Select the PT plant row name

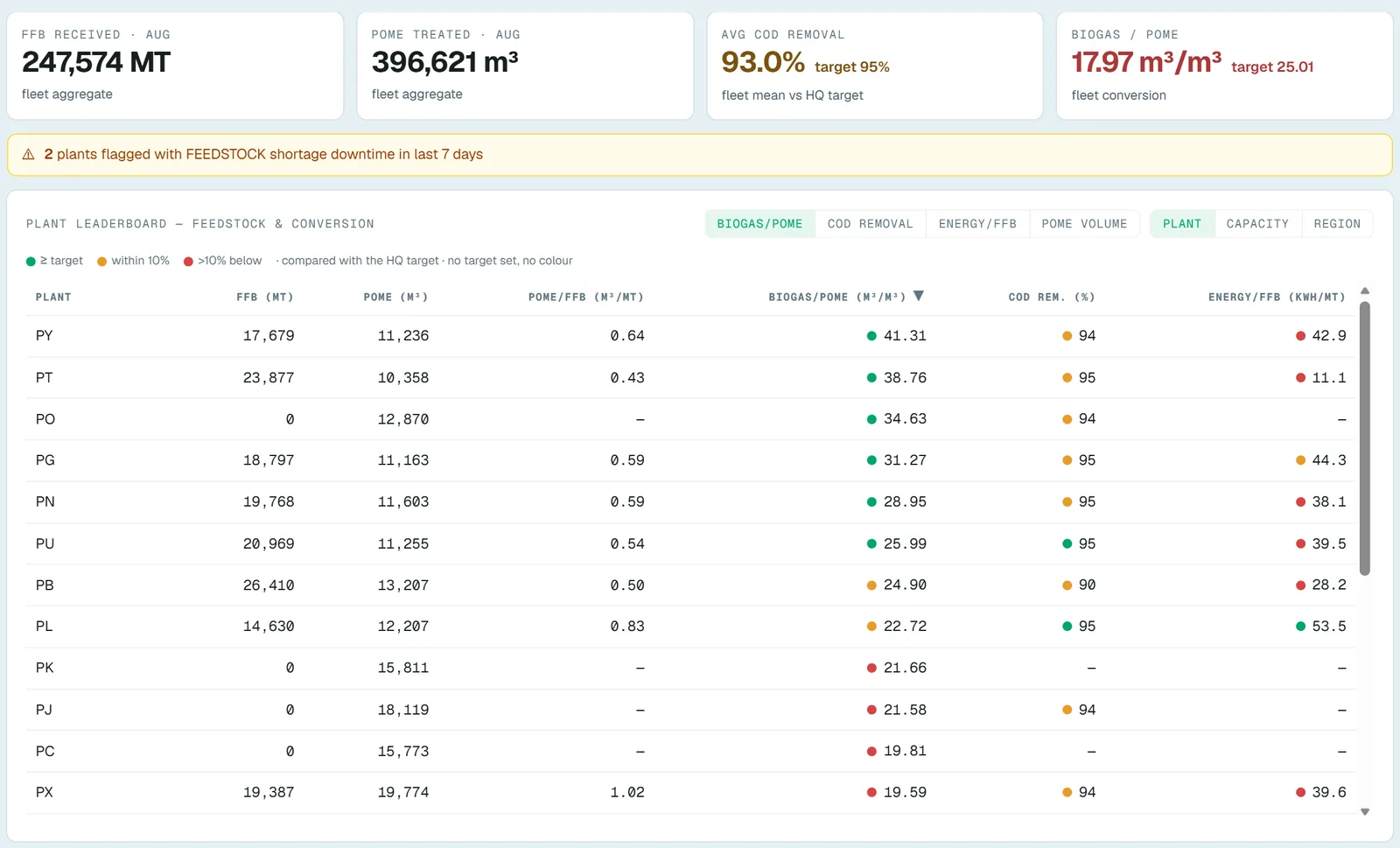[44, 378]
